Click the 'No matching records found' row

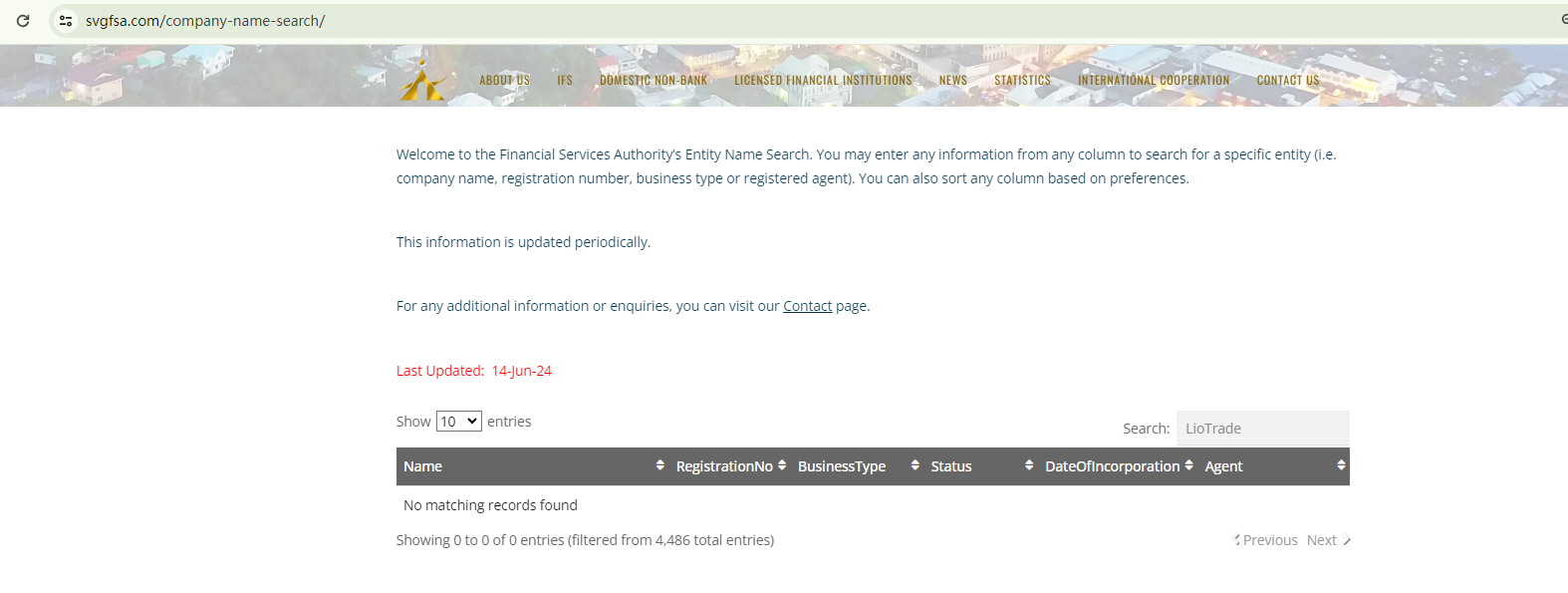tap(873, 505)
